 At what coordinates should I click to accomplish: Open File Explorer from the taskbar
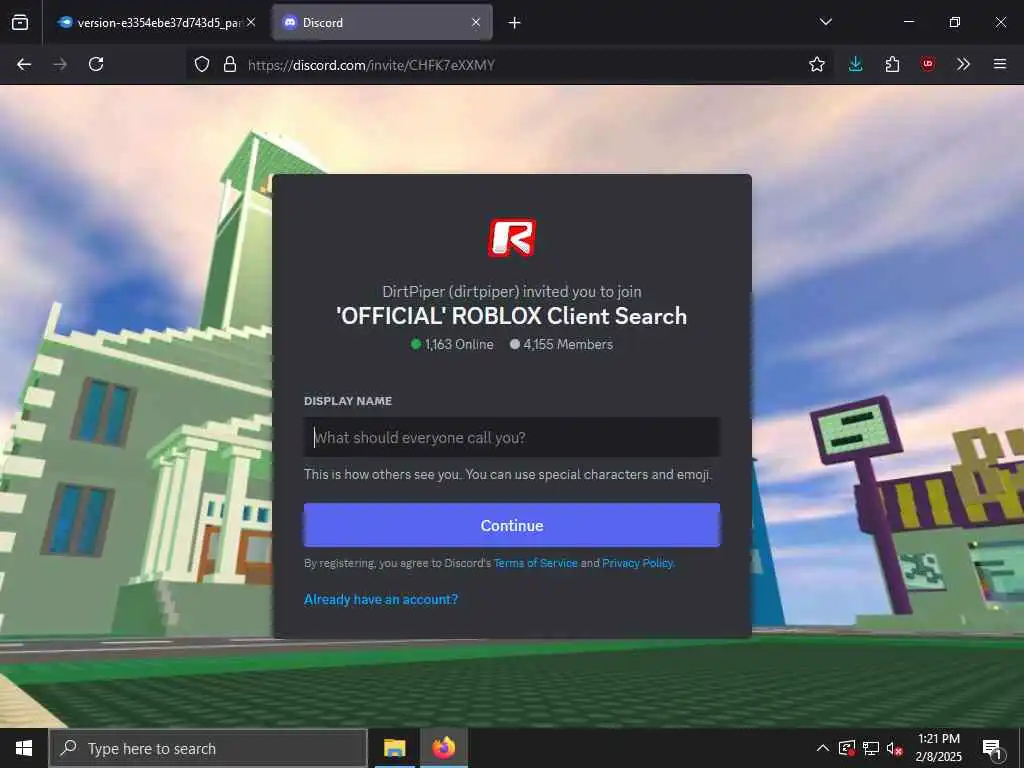394,748
